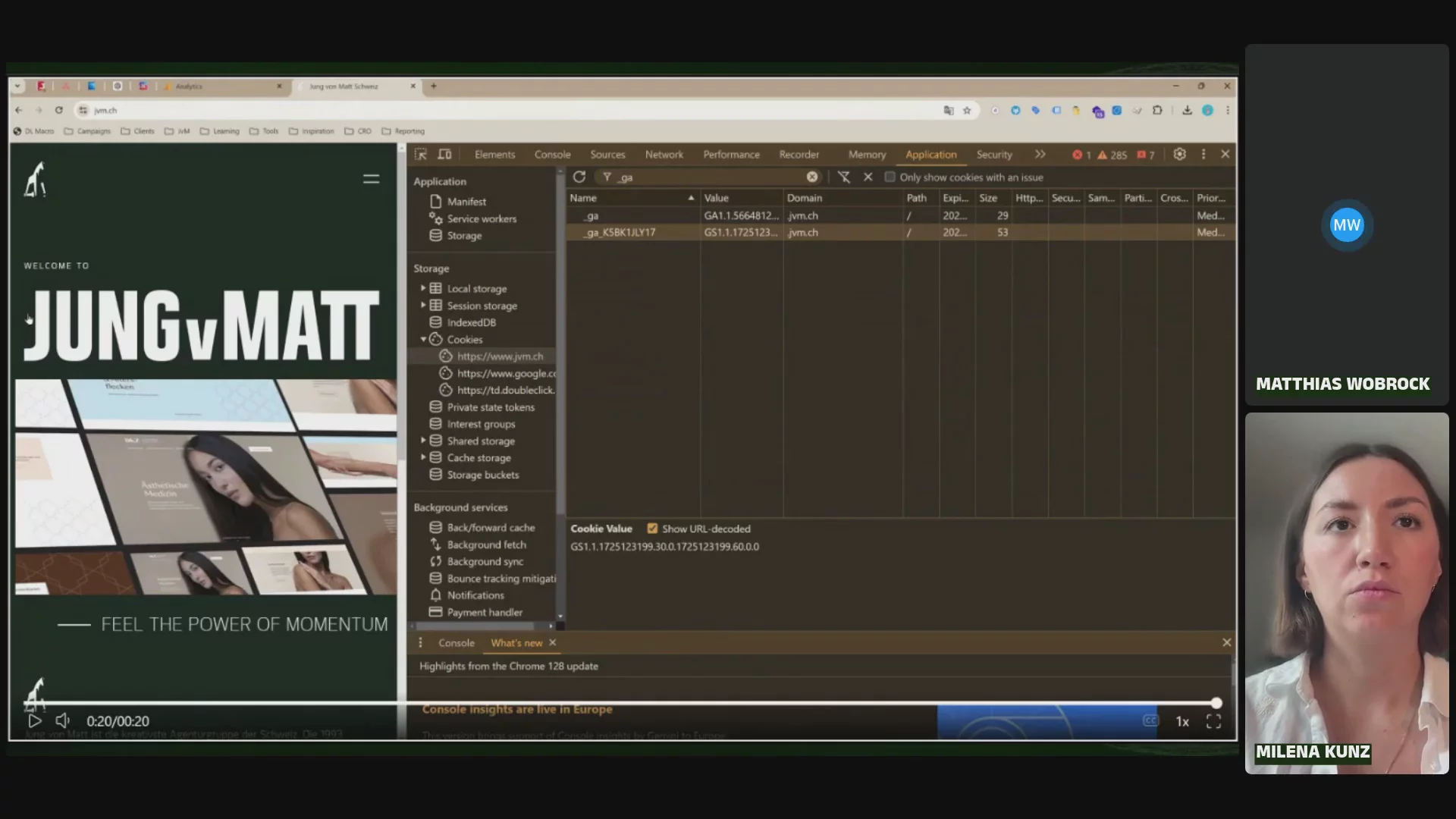Open the Reporting bookmarks folder

pyautogui.click(x=403, y=131)
